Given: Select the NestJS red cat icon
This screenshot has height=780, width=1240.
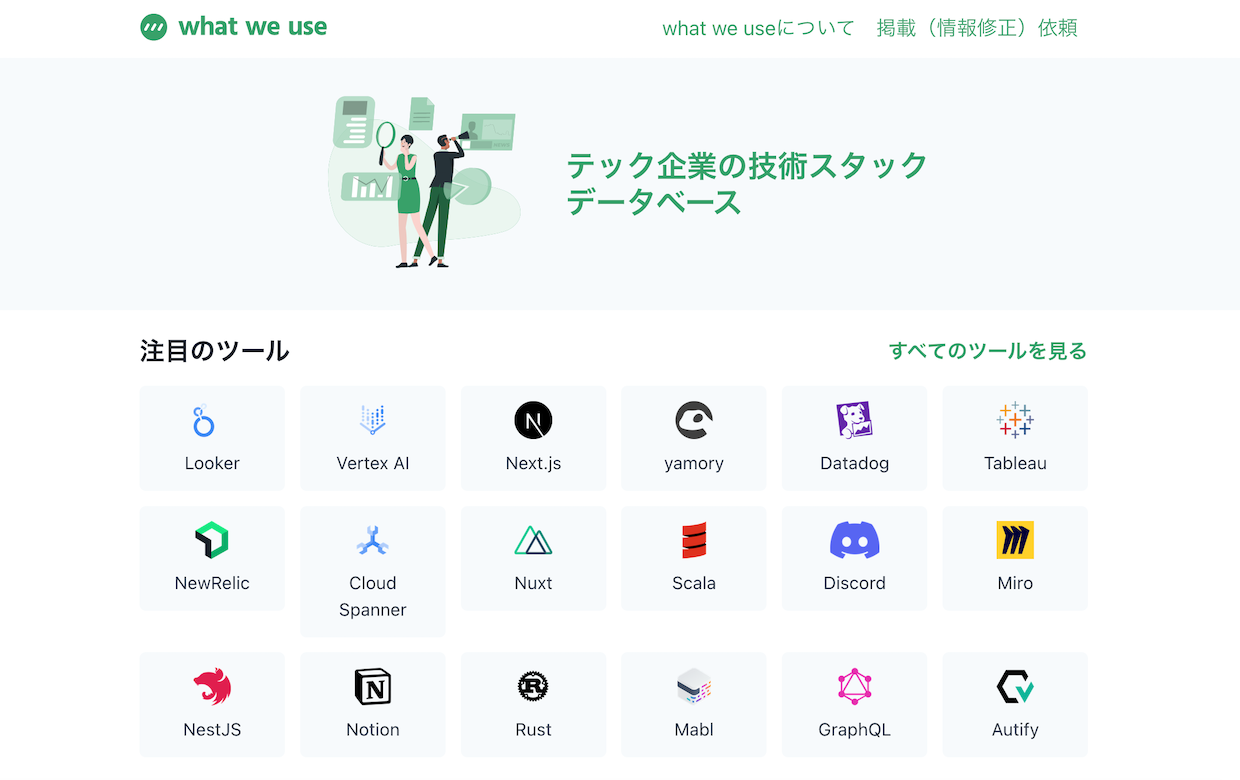Looking at the screenshot, I should [212, 687].
